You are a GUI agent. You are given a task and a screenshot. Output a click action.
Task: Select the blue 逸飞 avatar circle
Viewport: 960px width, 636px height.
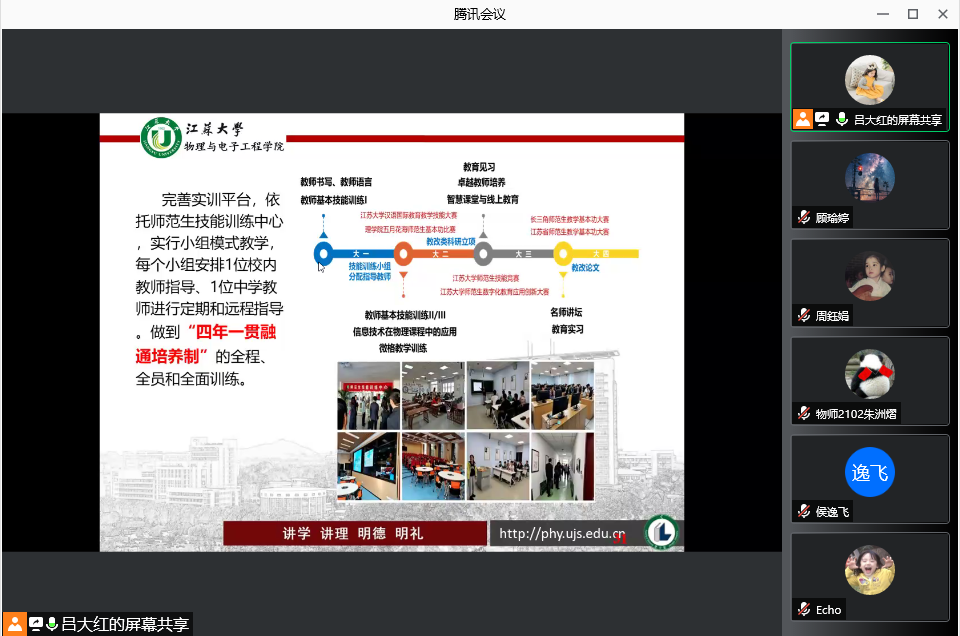coord(869,472)
